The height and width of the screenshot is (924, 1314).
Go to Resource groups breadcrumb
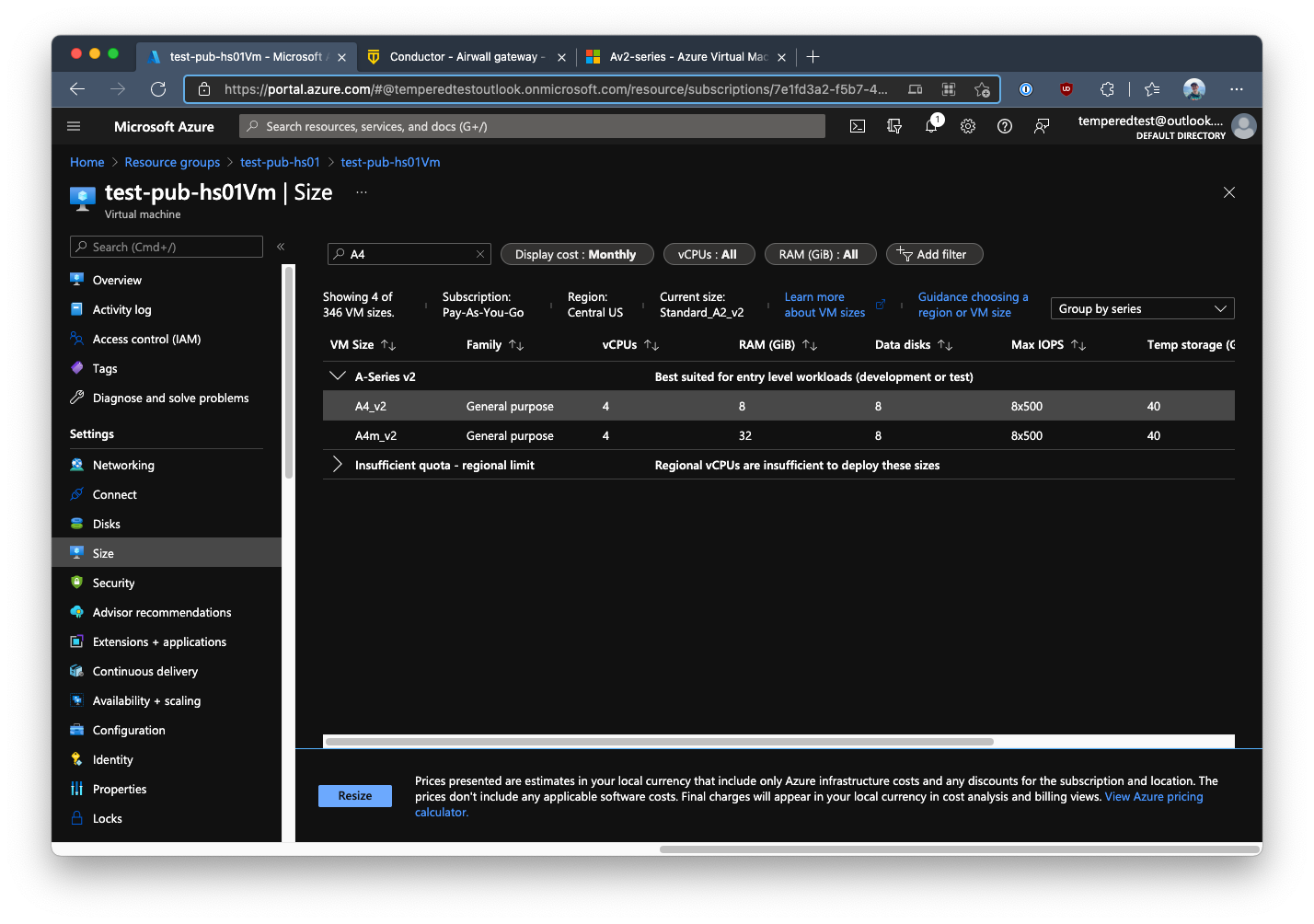[x=172, y=162]
